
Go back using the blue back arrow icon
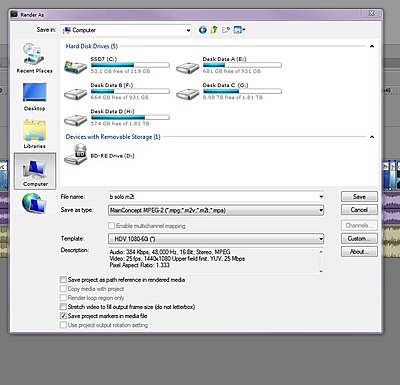[202, 30]
